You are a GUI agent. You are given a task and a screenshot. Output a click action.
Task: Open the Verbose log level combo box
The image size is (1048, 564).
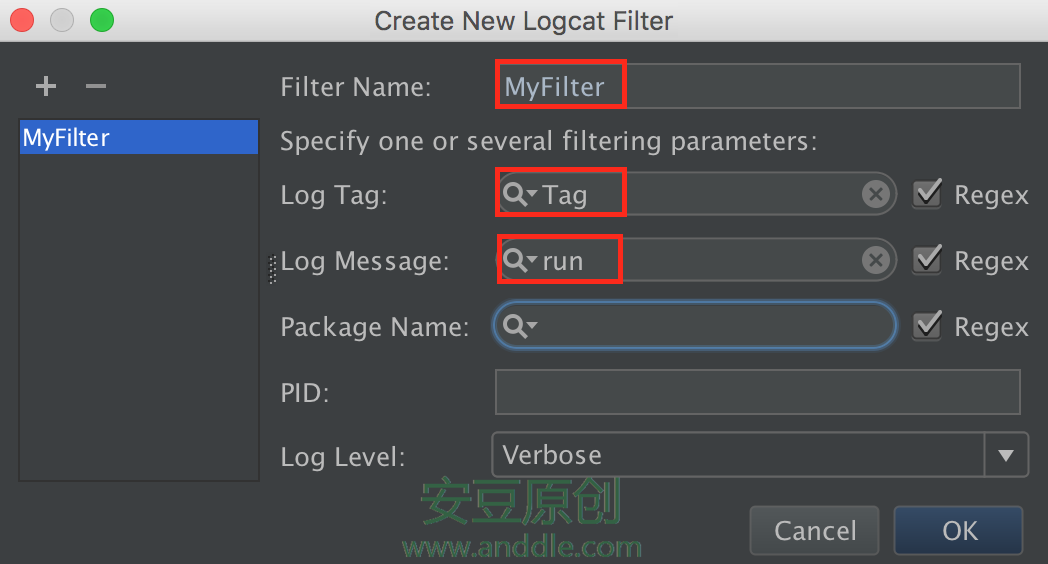click(x=738, y=456)
